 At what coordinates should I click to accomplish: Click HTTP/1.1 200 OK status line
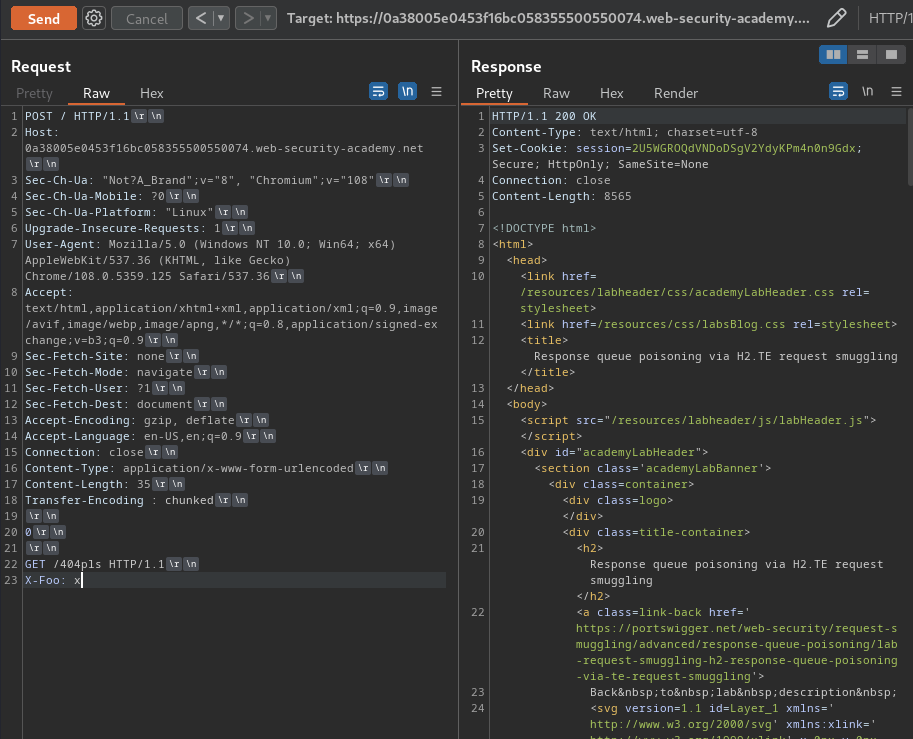pyautogui.click(x=544, y=116)
